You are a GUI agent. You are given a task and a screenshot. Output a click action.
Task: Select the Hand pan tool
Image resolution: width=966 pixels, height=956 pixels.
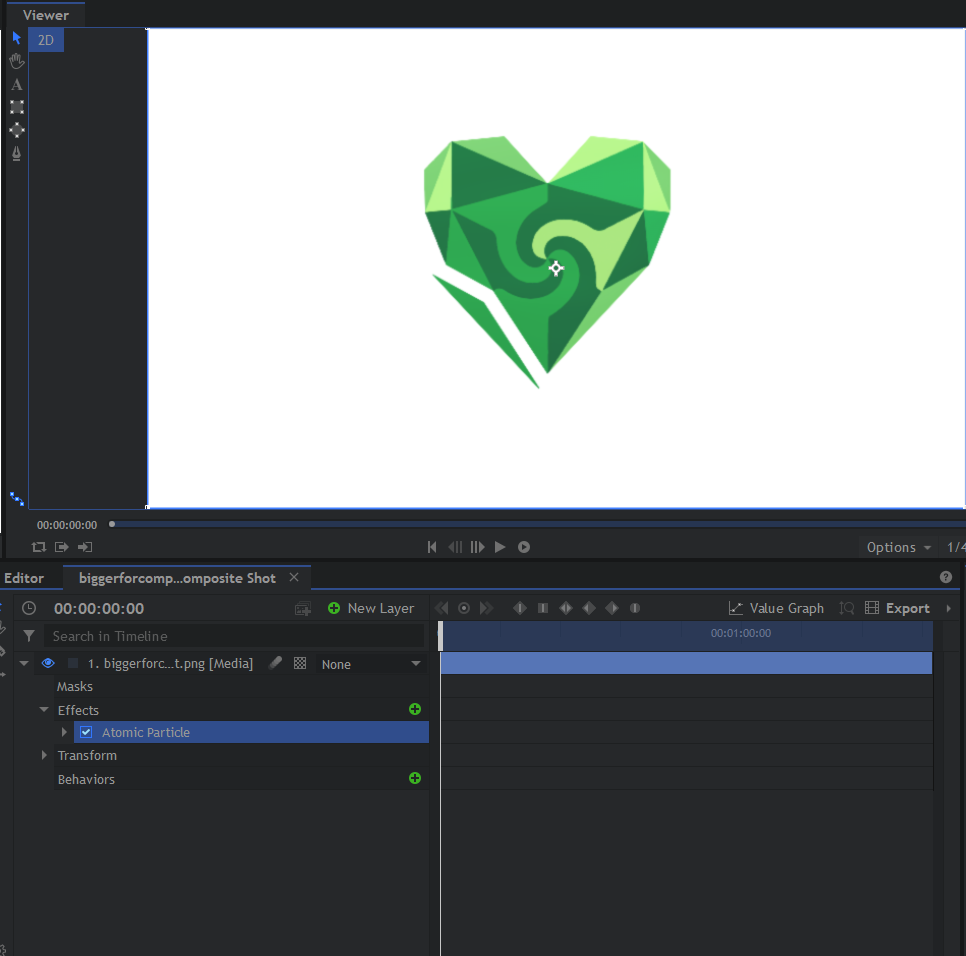[16, 61]
